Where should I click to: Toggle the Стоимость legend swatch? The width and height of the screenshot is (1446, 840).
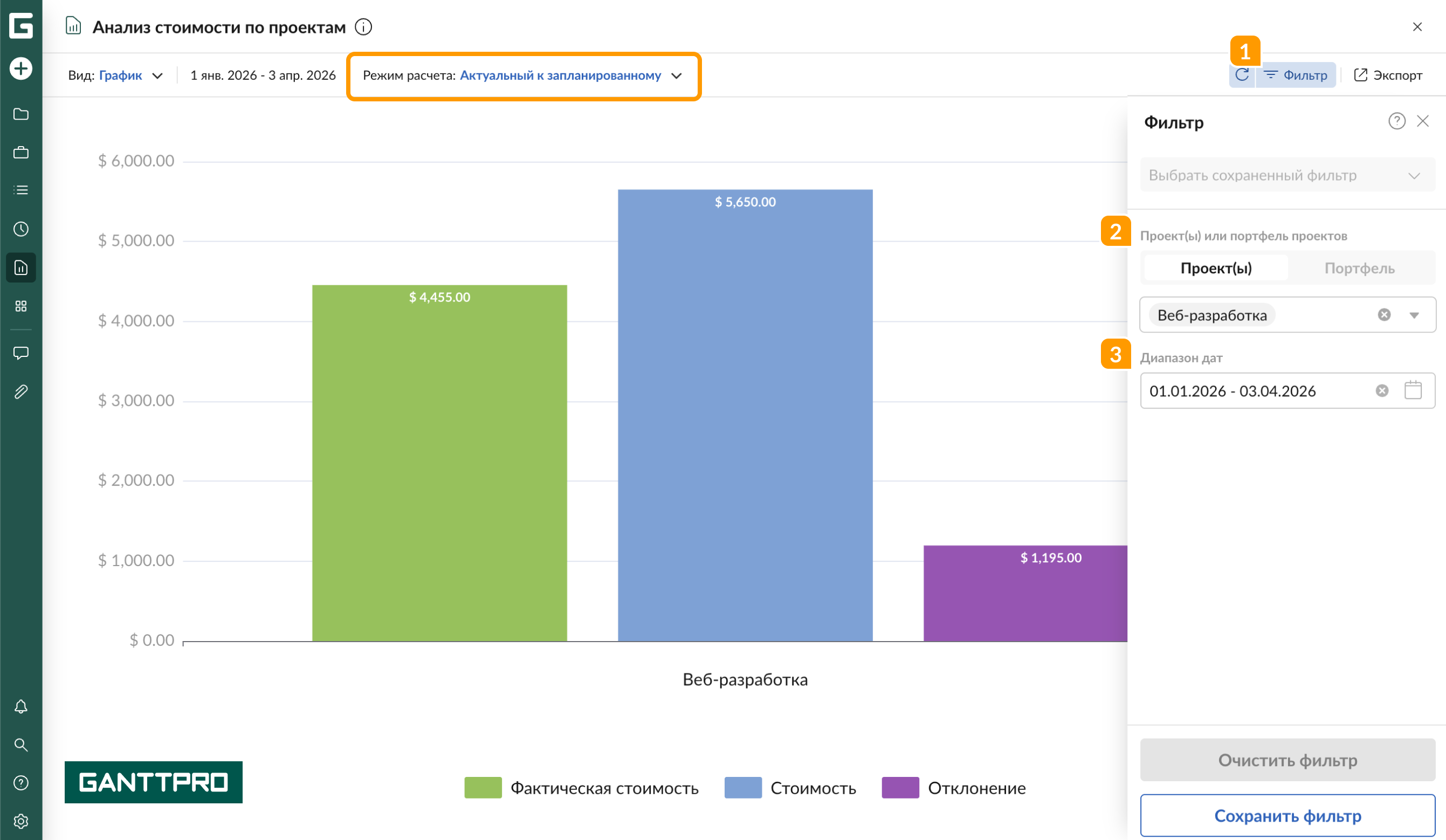pos(743,788)
